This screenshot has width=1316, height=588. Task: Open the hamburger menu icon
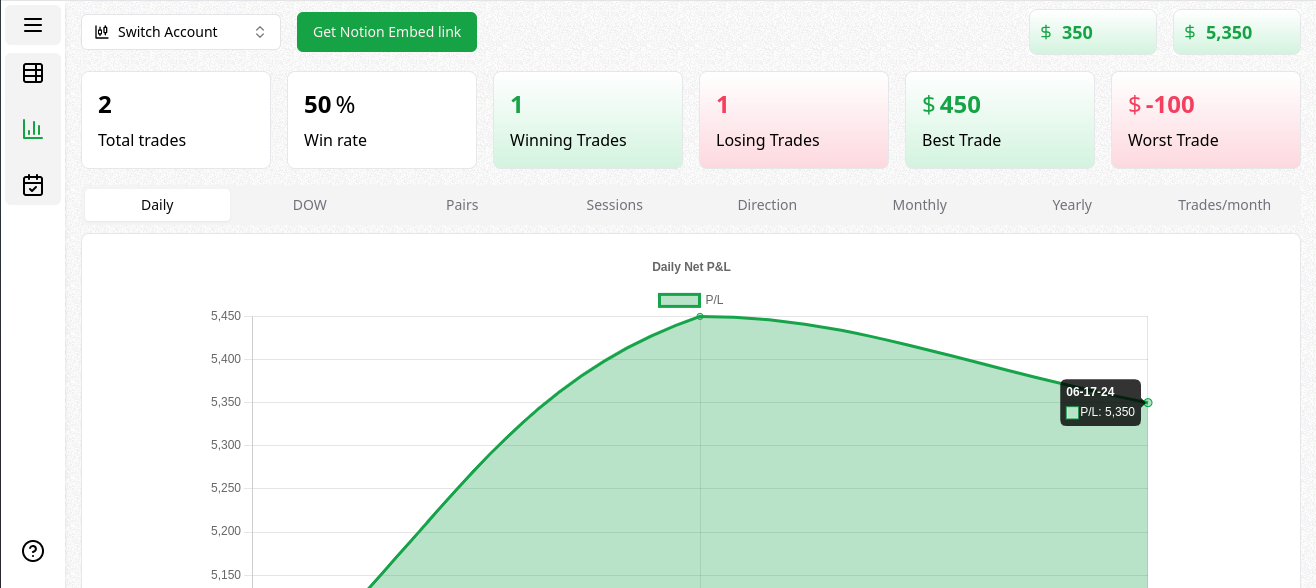click(x=33, y=25)
